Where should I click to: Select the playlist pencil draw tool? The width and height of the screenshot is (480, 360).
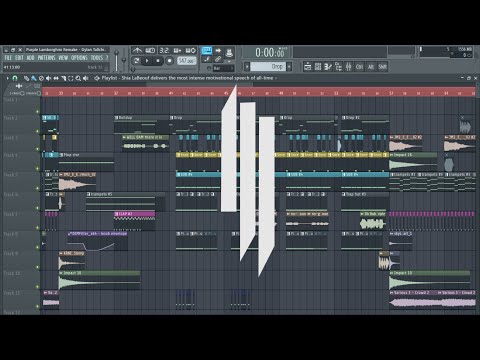(26, 78)
